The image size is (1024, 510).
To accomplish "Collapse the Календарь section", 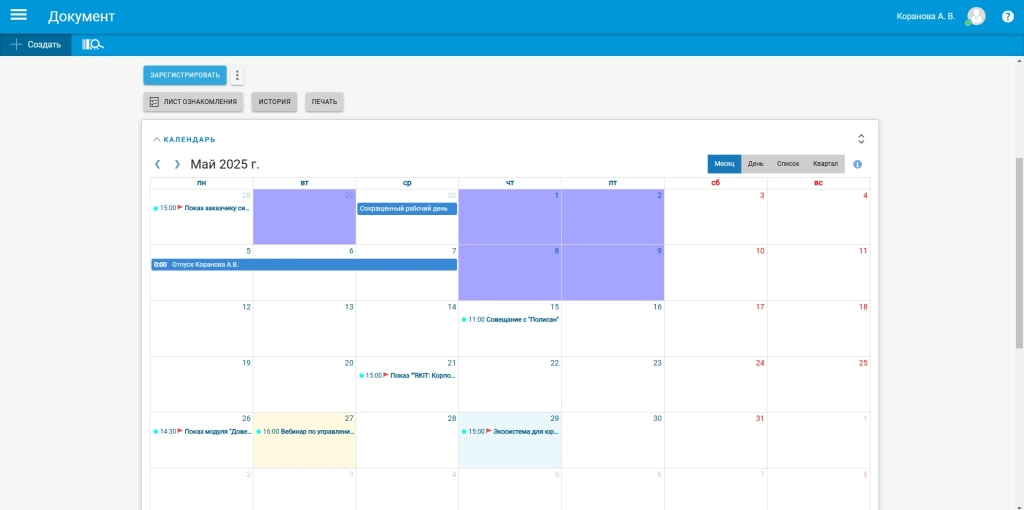I will 184,140.
